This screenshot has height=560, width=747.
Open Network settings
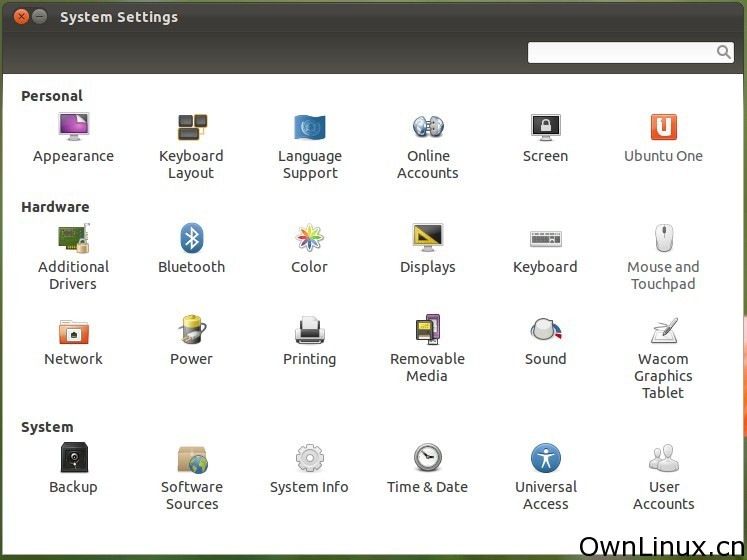[x=73, y=331]
